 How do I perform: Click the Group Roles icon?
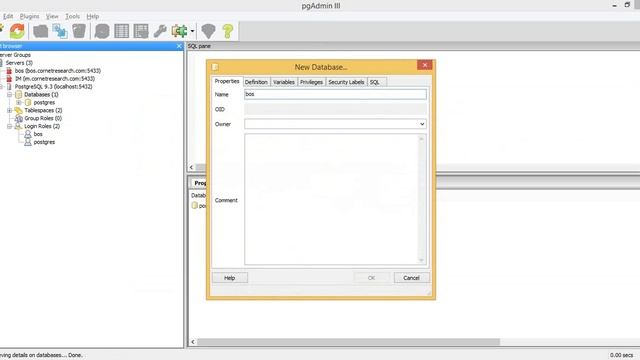(18, 118)
